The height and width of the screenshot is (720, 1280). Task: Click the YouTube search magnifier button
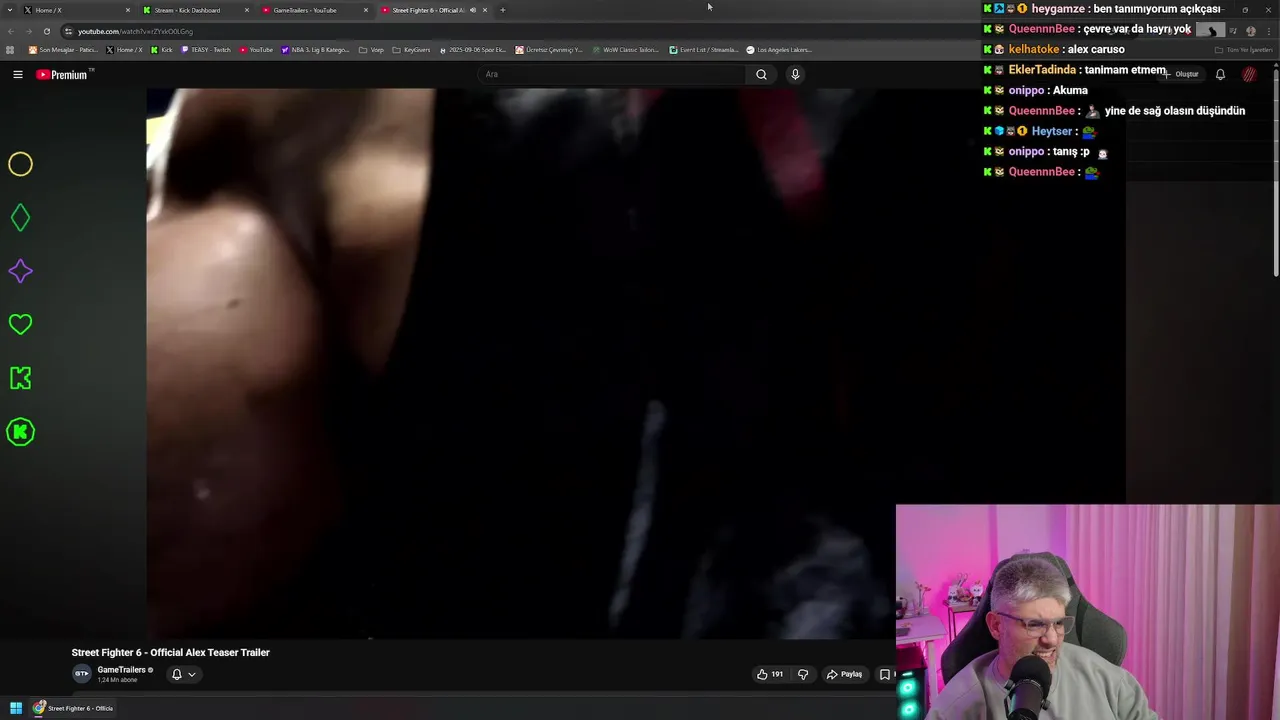761,74
